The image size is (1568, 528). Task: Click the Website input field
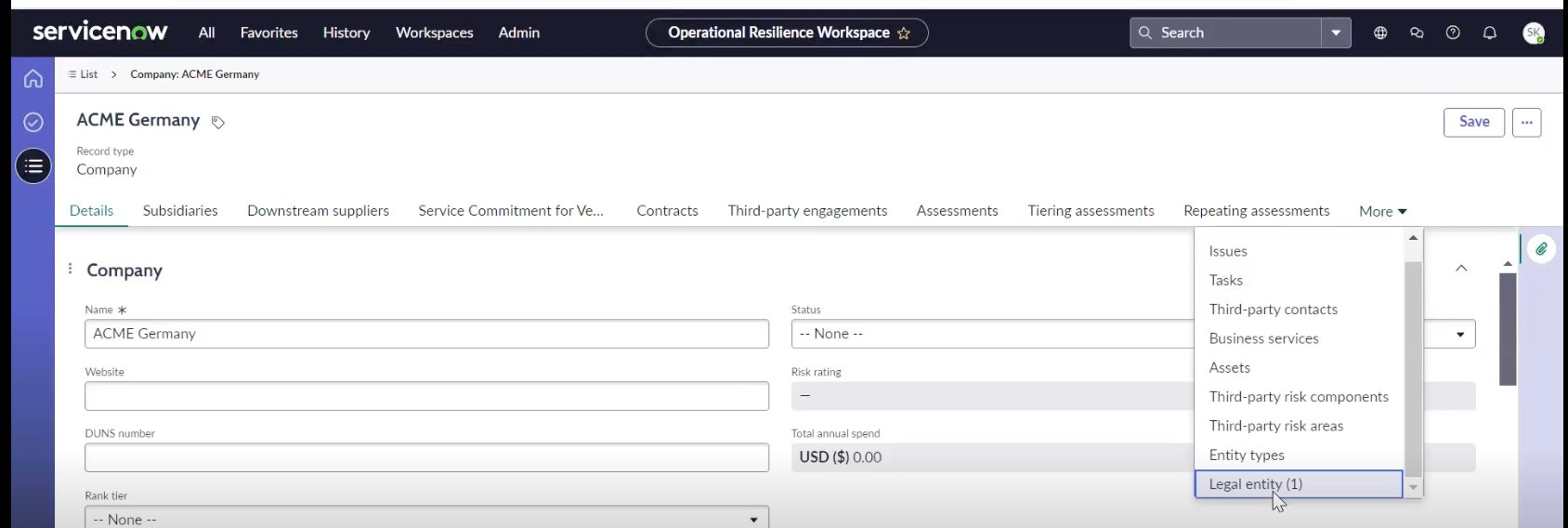coord(426,396)
